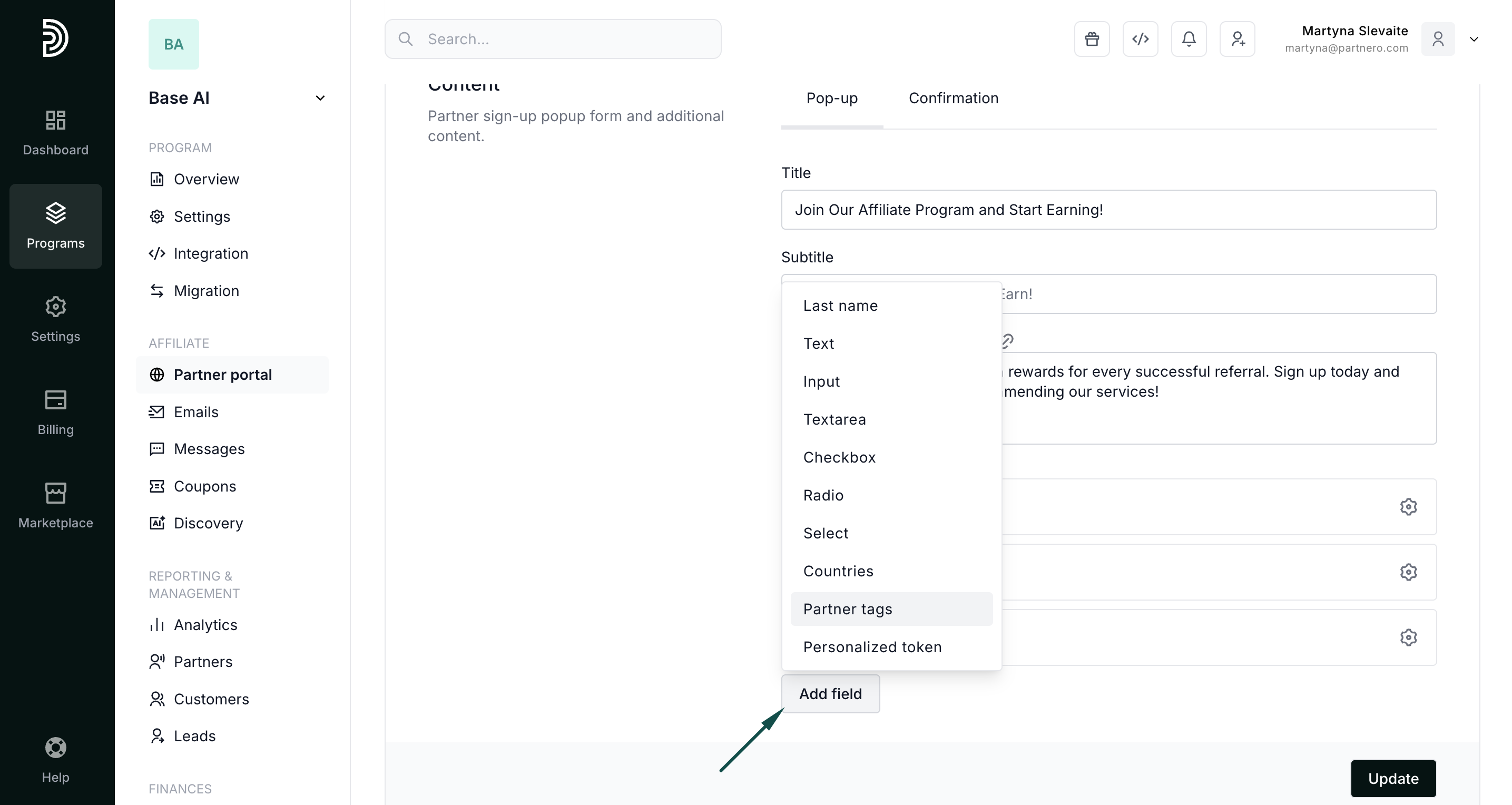The width and height of the screenshot is (1512, 805).
Task: Click the Help lifebuoy icon
Action: (x=56, y=748)
